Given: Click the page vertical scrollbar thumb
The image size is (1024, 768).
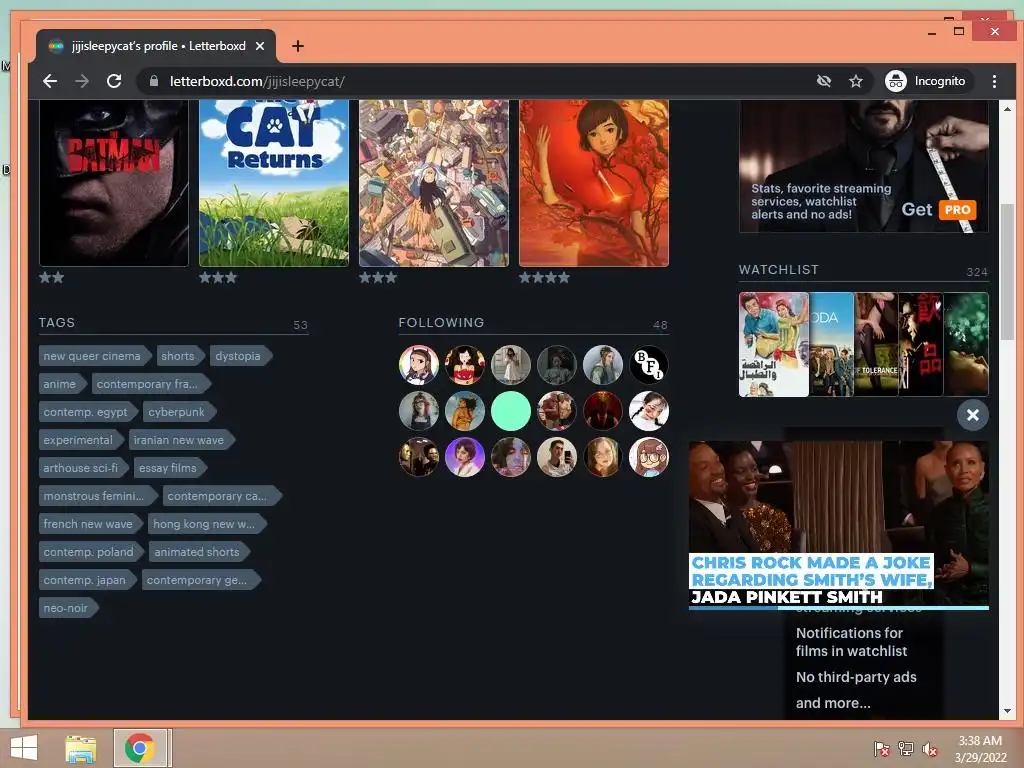Looking at the screenshot, I should point(1007,274).
